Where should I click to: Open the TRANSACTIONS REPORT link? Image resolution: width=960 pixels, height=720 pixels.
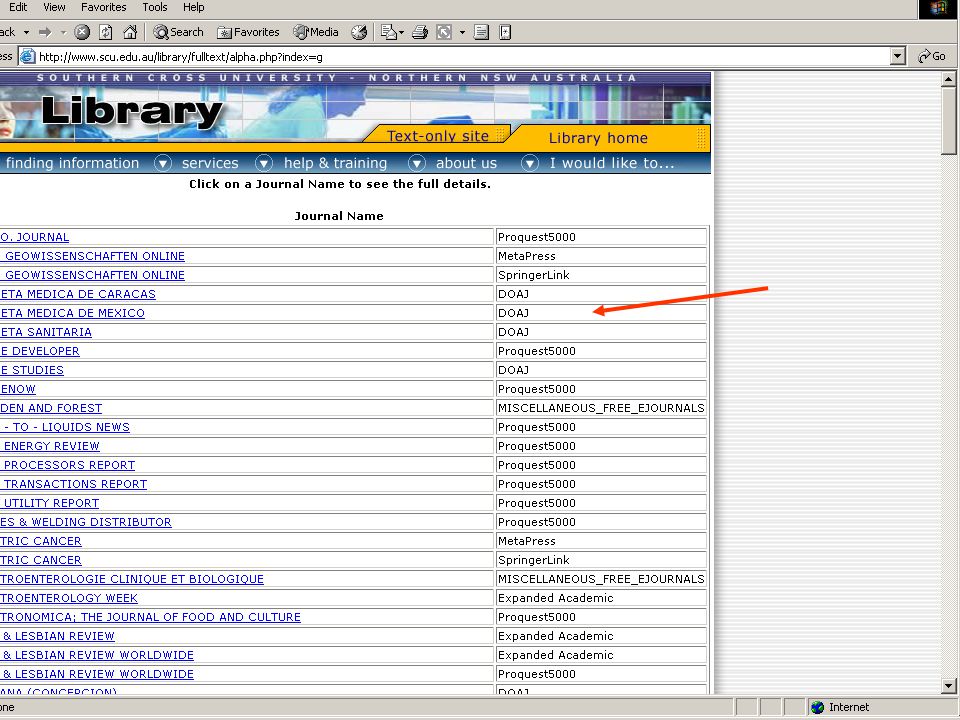tap(73, 484)
